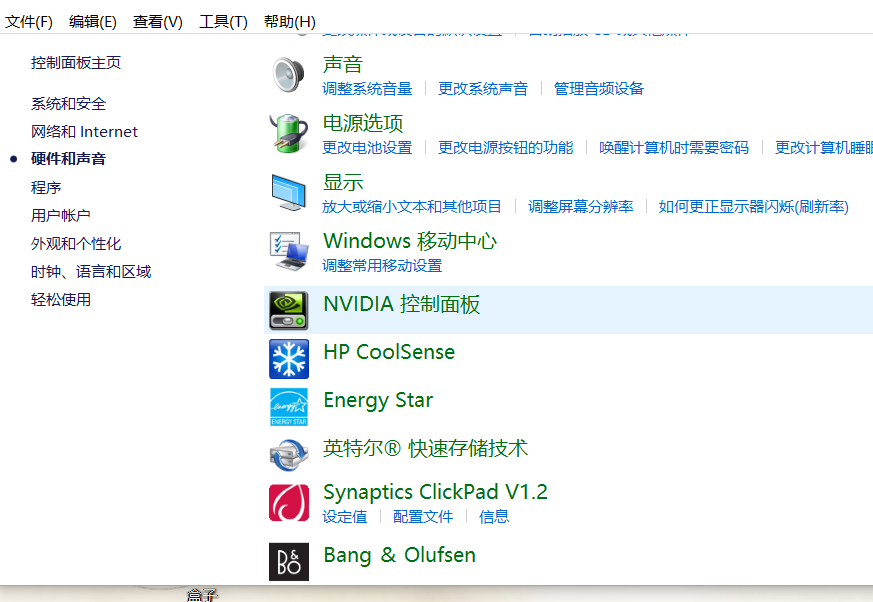The height and width of the screenshot is (602, 873).
Task: Click the HP CoolSense snowflake icon
Action: 288,359
